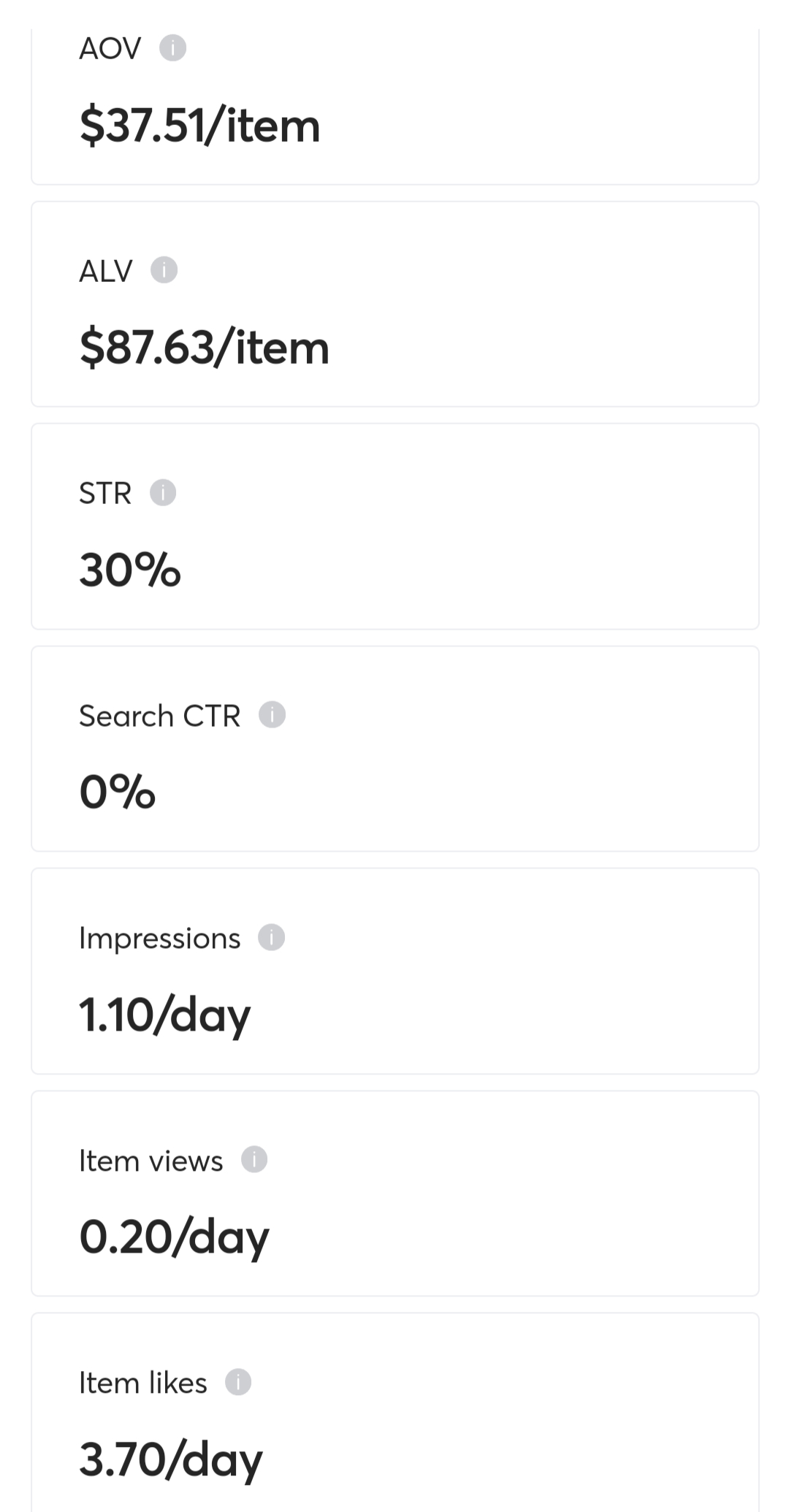Select the $37.51/item AOV value
The image size is (789, 1512).
click(200, 126)
